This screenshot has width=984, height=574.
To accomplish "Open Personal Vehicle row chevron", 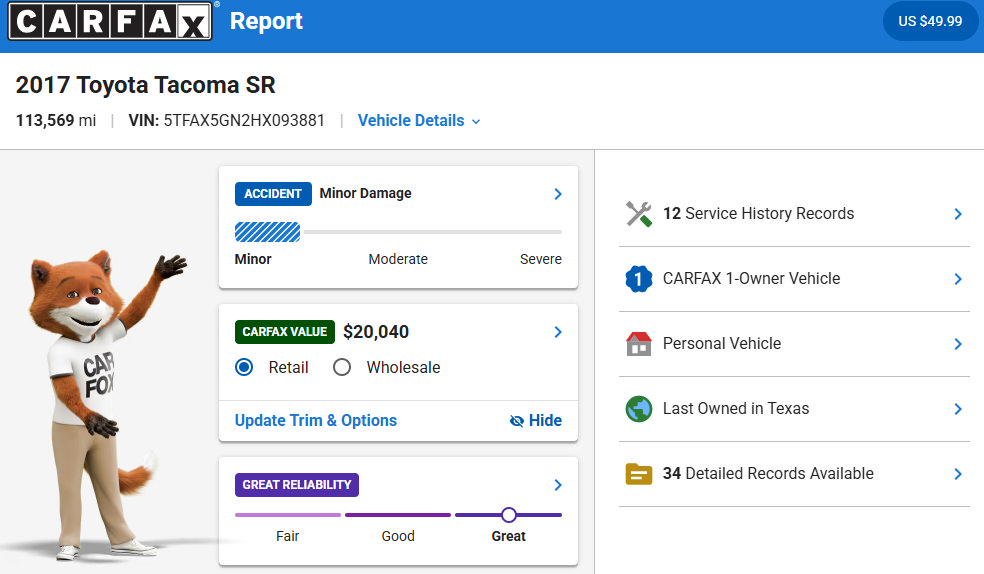I will point(958,344).
